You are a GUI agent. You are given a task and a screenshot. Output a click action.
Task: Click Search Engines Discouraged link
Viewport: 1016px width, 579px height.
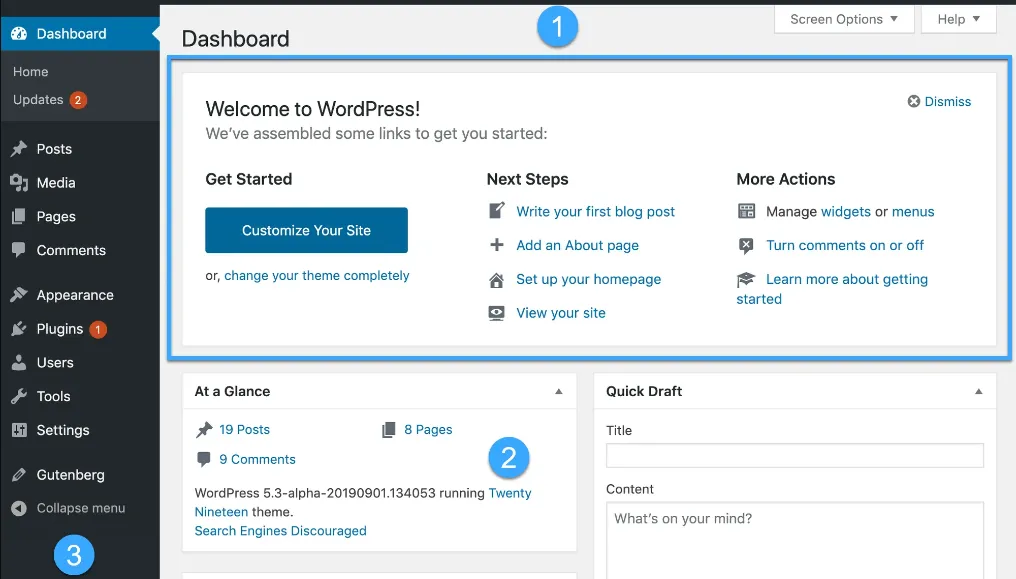tap(281, 531)
